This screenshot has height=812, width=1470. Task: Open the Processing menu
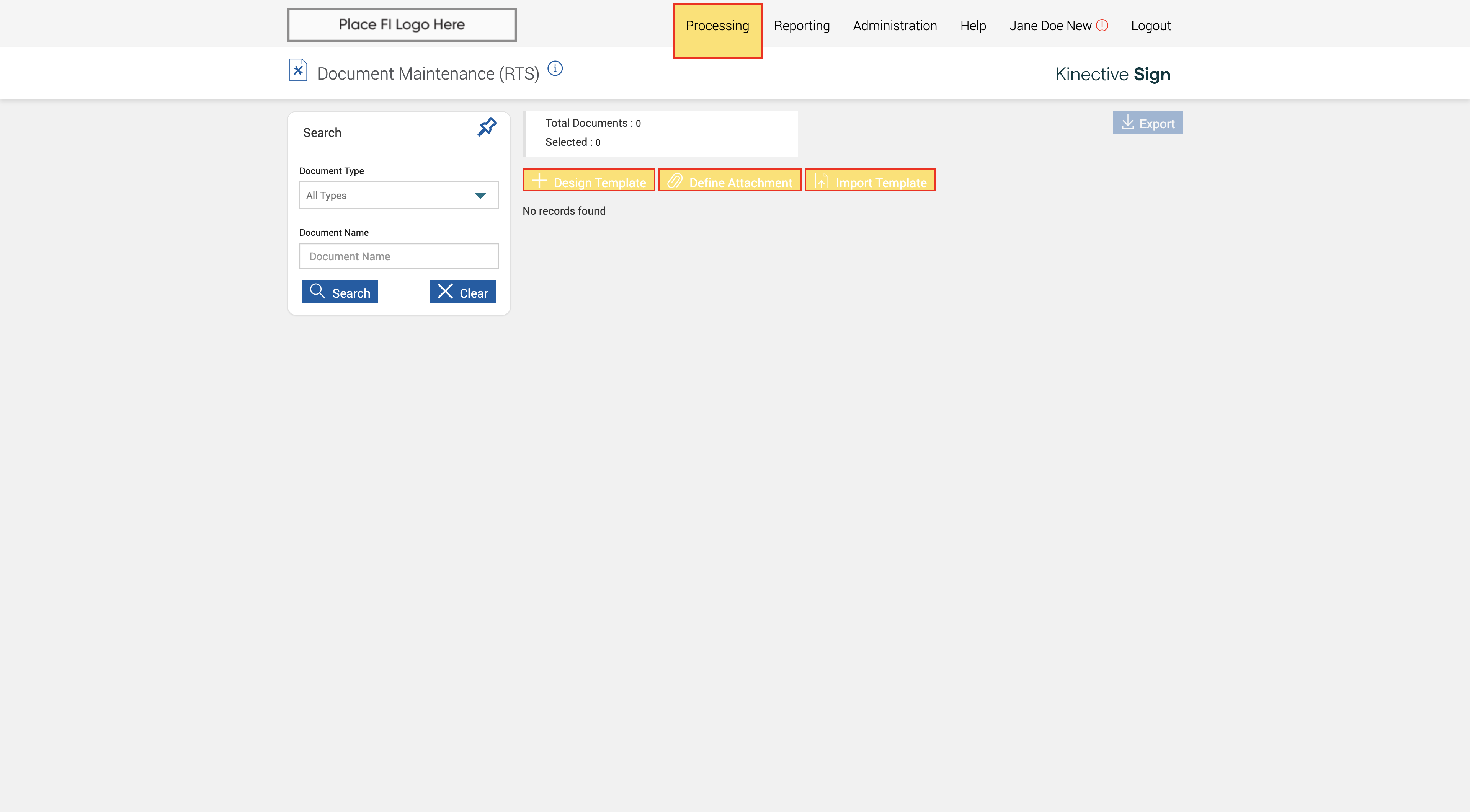717,26
